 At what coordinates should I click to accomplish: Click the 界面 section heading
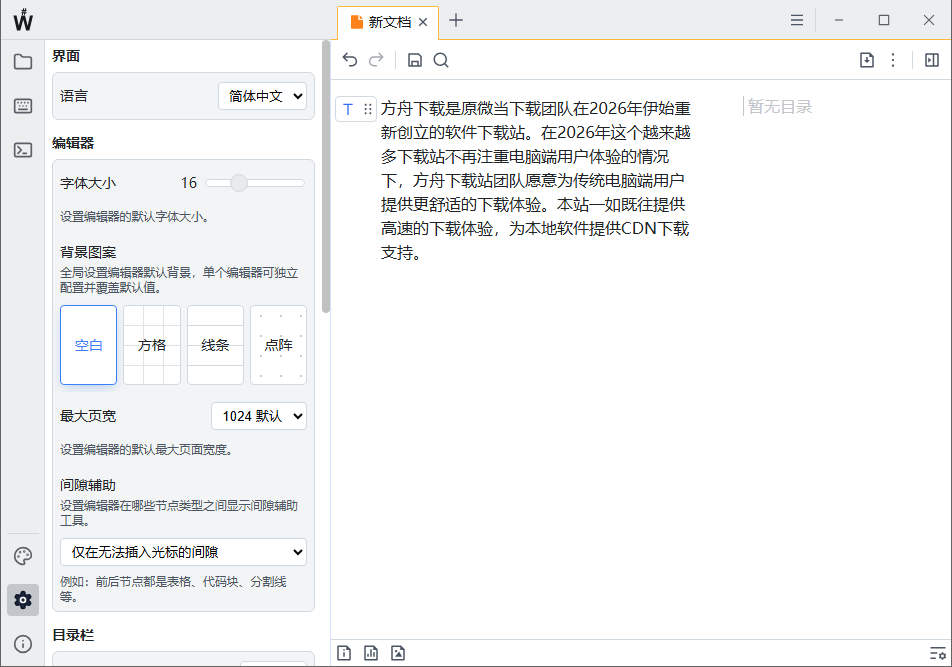coord(66,56)
